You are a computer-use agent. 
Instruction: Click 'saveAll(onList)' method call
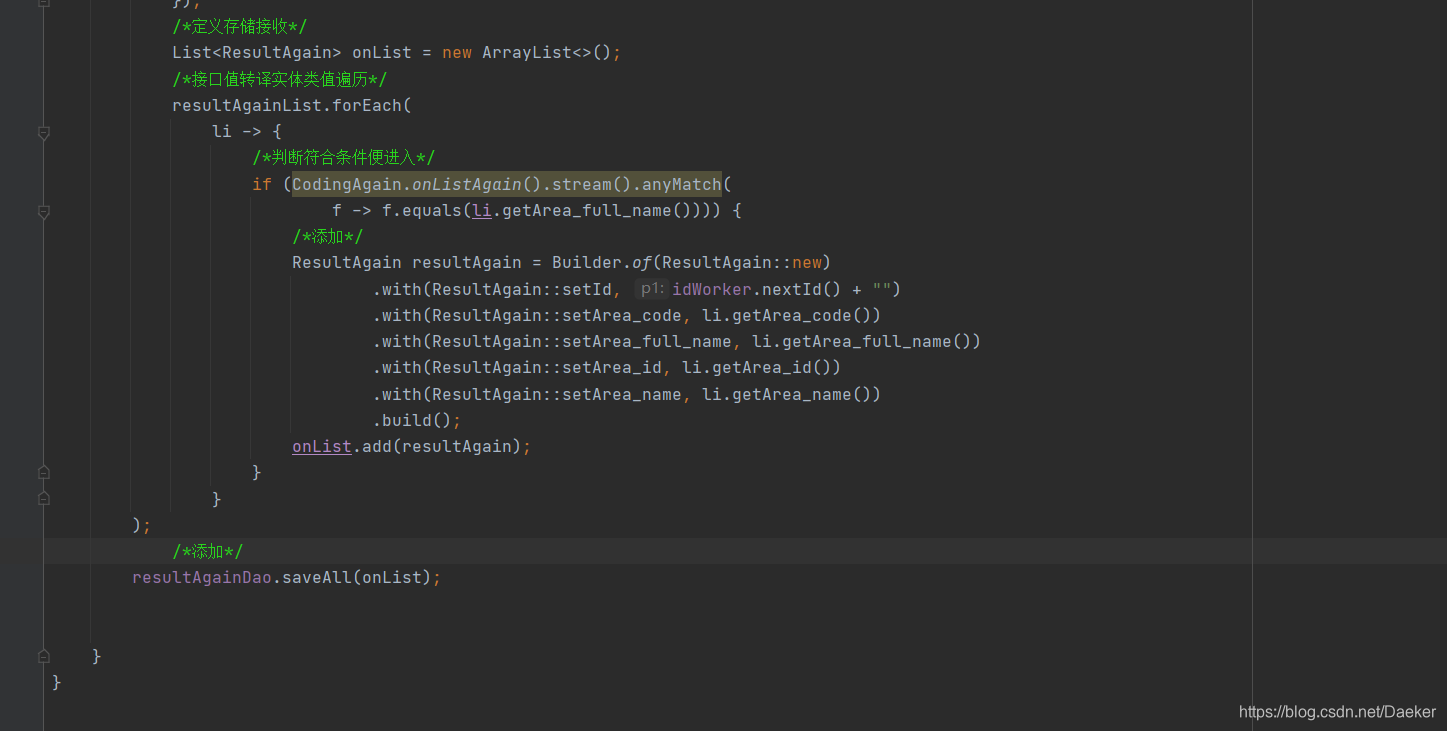pyautogui.click(x=357, y=577)
